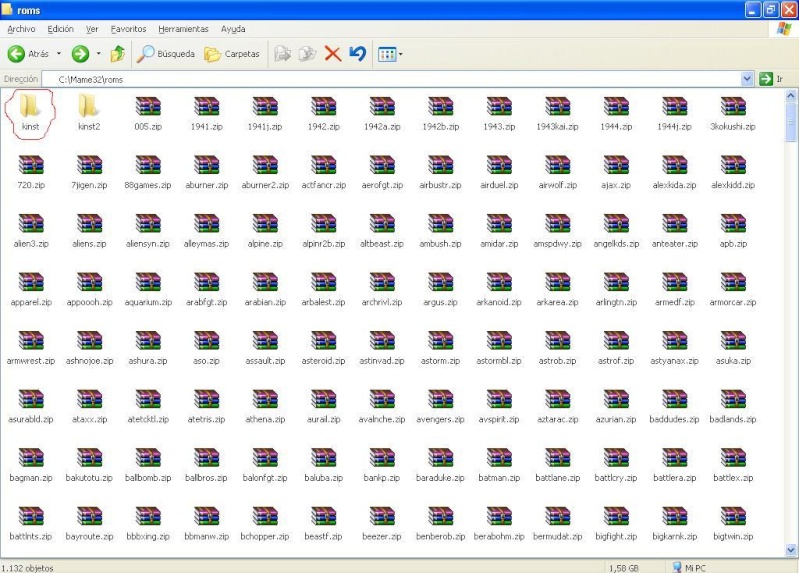Click the green forward arrow button
799x573 pixels.
pos(80,54)
